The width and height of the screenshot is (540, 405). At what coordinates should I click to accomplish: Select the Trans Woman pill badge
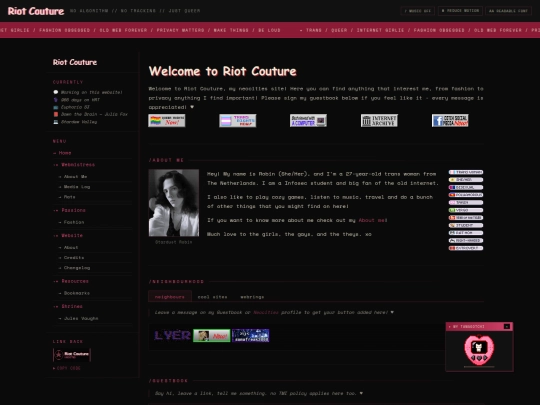pyautogui.click(x=466, y=172)
